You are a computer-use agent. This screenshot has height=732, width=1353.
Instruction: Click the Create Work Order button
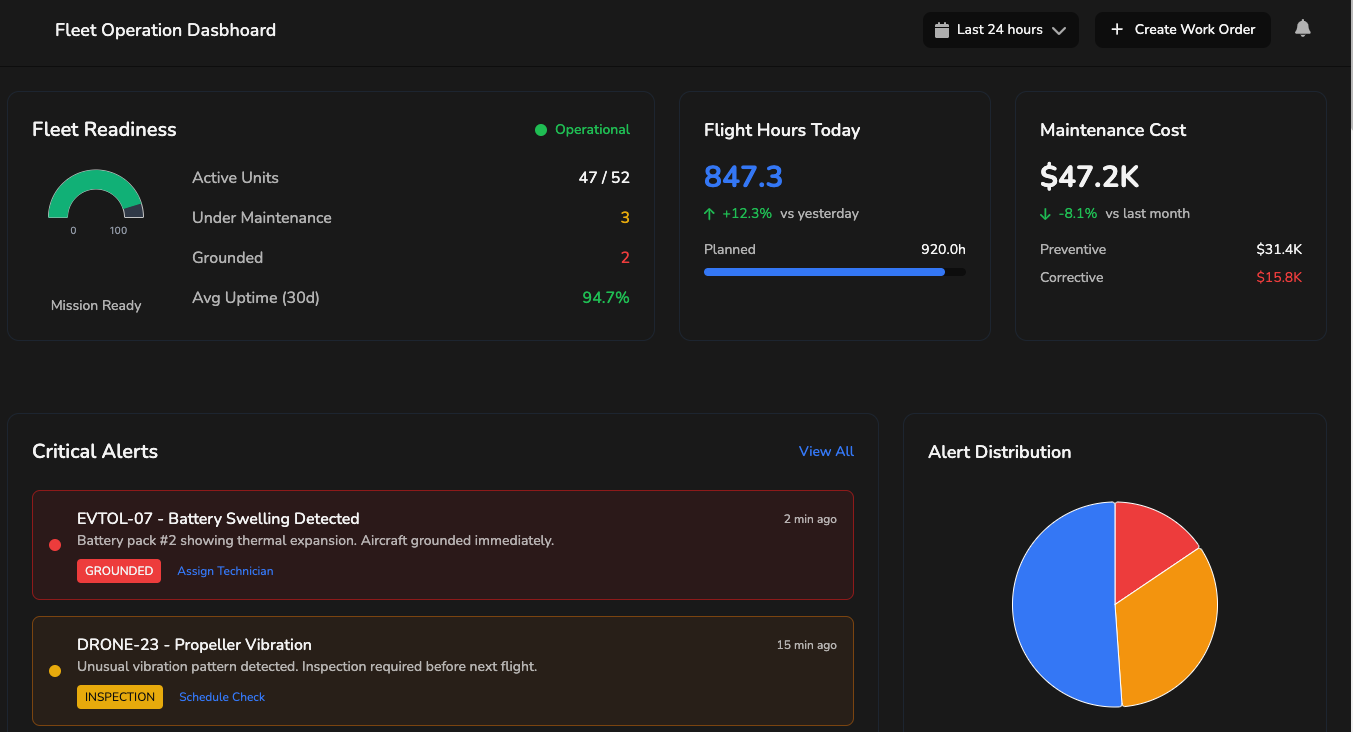[1182, 29]
